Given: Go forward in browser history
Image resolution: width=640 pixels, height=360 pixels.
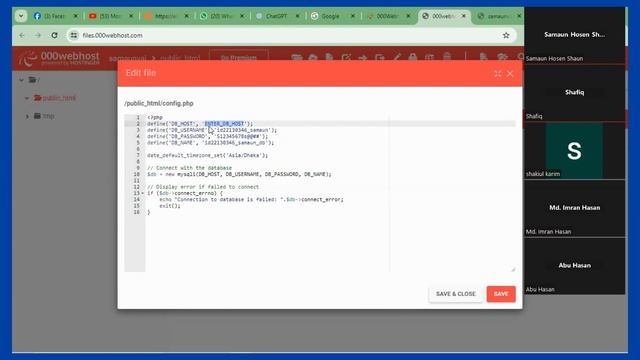Looking at the screenshot, I should click(x=38, y=36).
